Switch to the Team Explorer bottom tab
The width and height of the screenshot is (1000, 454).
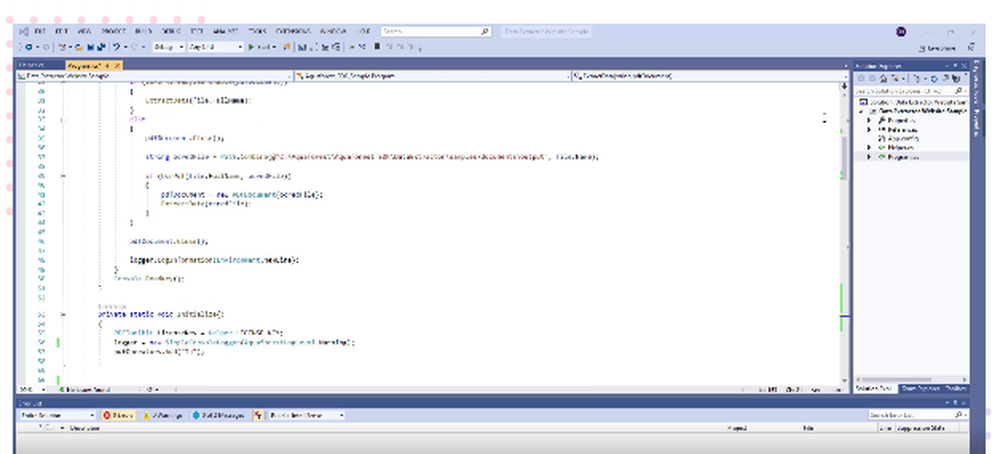pos(919,388)
